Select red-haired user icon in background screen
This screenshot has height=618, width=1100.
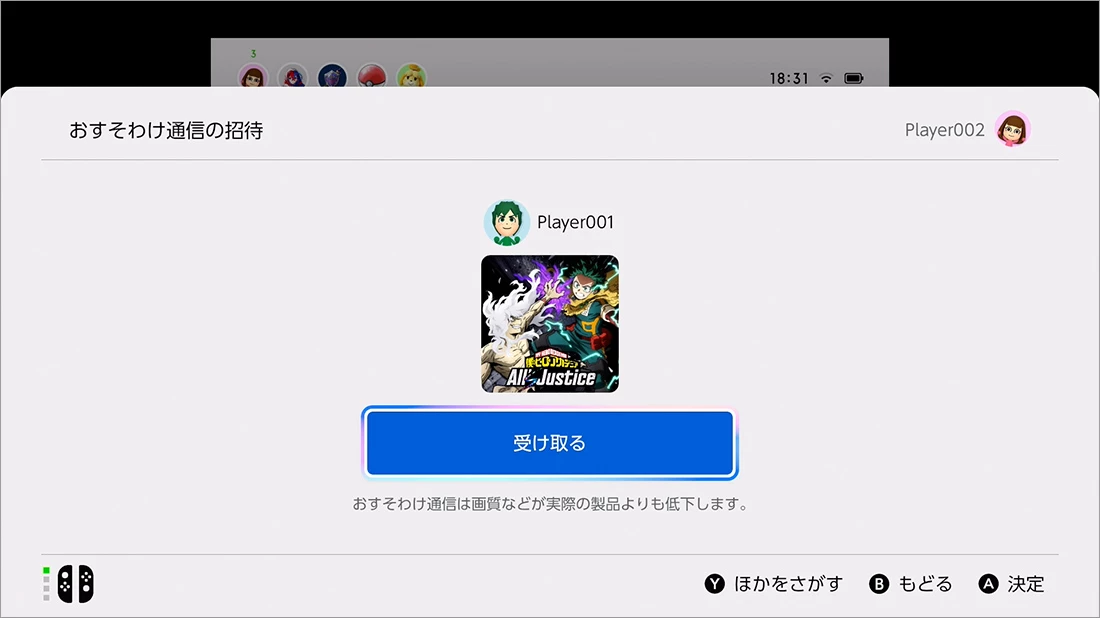click(293, 76)
